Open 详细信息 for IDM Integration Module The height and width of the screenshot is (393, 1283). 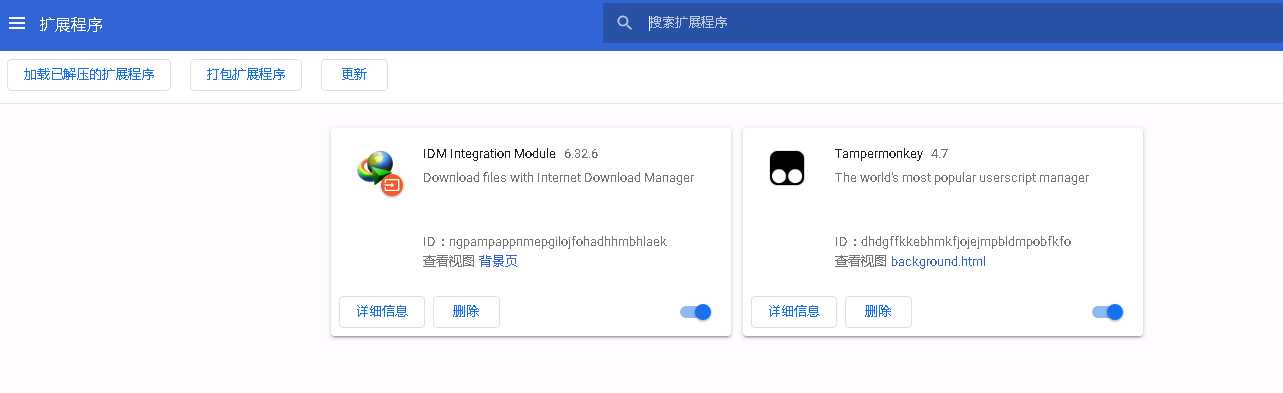pyautogui.click(x=382, y=312)
